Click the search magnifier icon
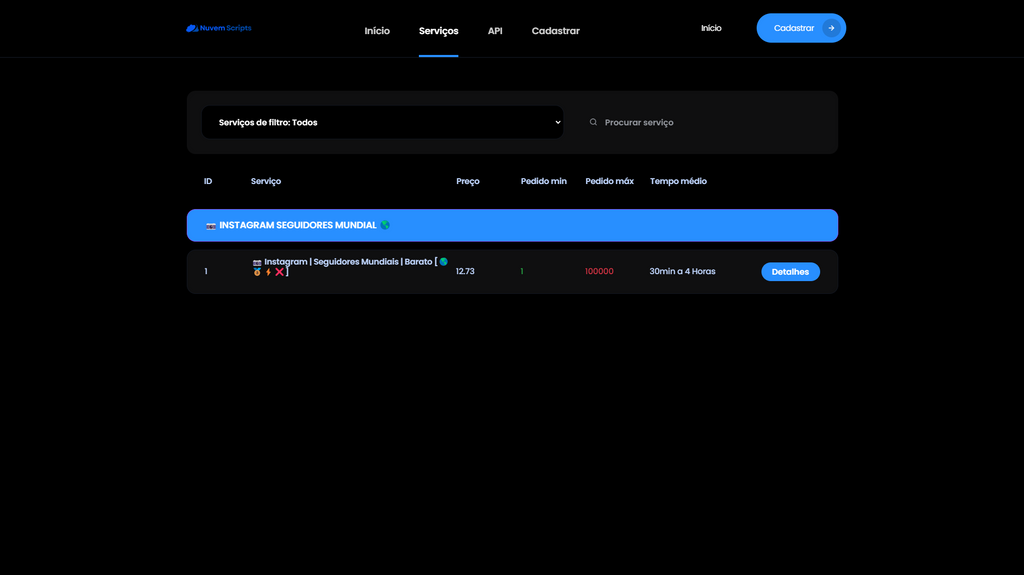This screenshot has height=575, width=1024. (593, 122)
